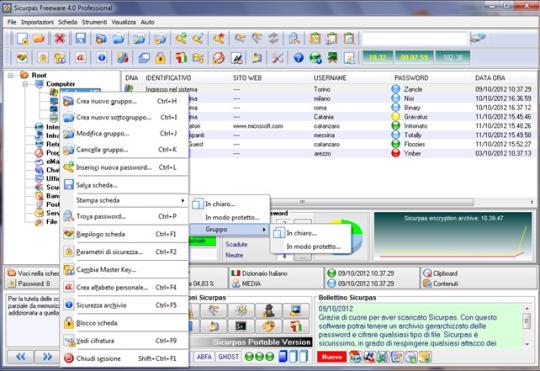
Task: Click the red letter 'a' alphabet toolbar icon
Action: 80,58
